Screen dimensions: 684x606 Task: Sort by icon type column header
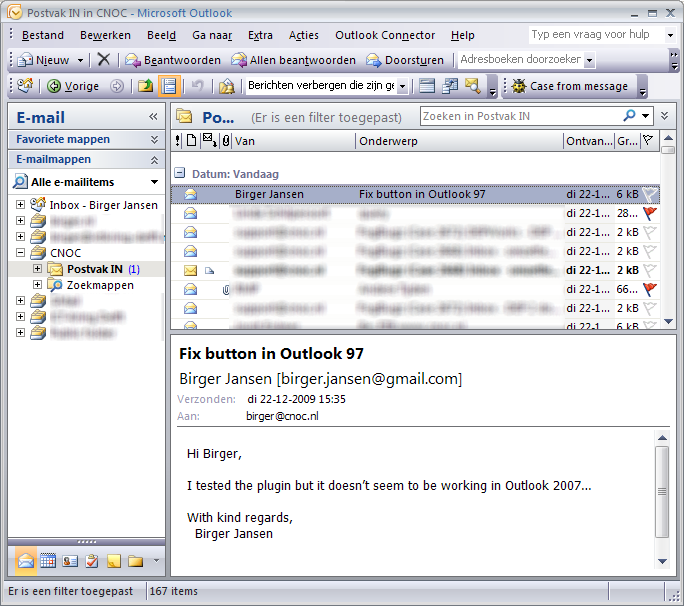pos(191,141)
